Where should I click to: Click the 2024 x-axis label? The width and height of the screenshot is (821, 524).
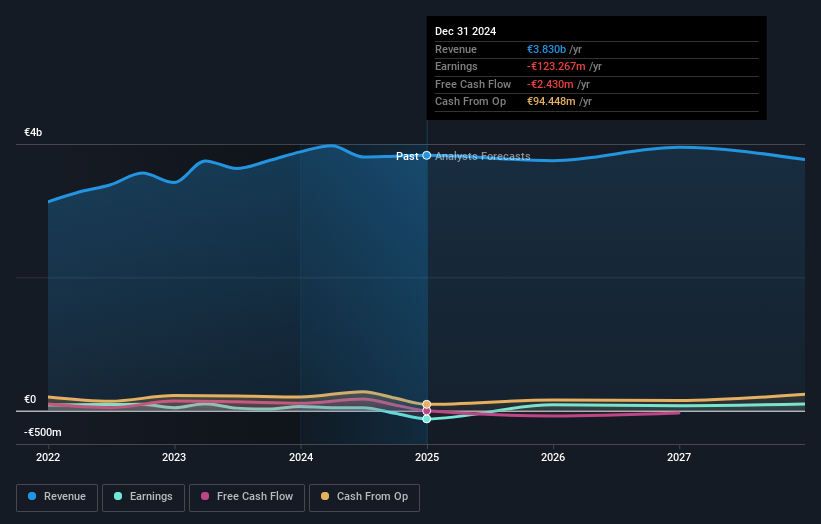[x=301, y=457]
